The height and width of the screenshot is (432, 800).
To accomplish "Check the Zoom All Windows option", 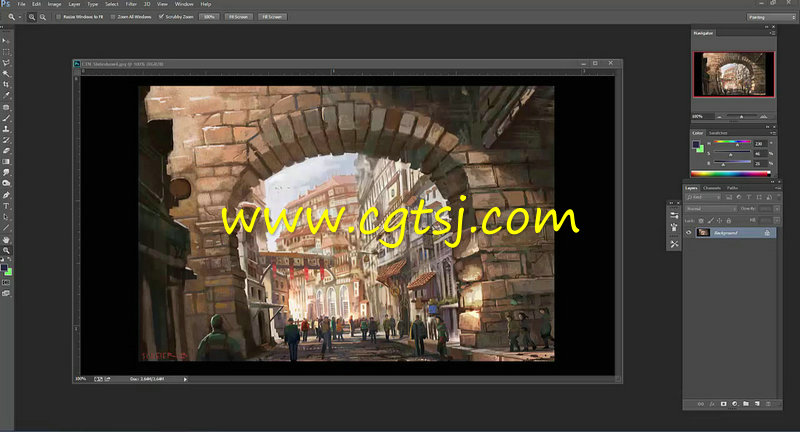I will (x=112, y=17).
